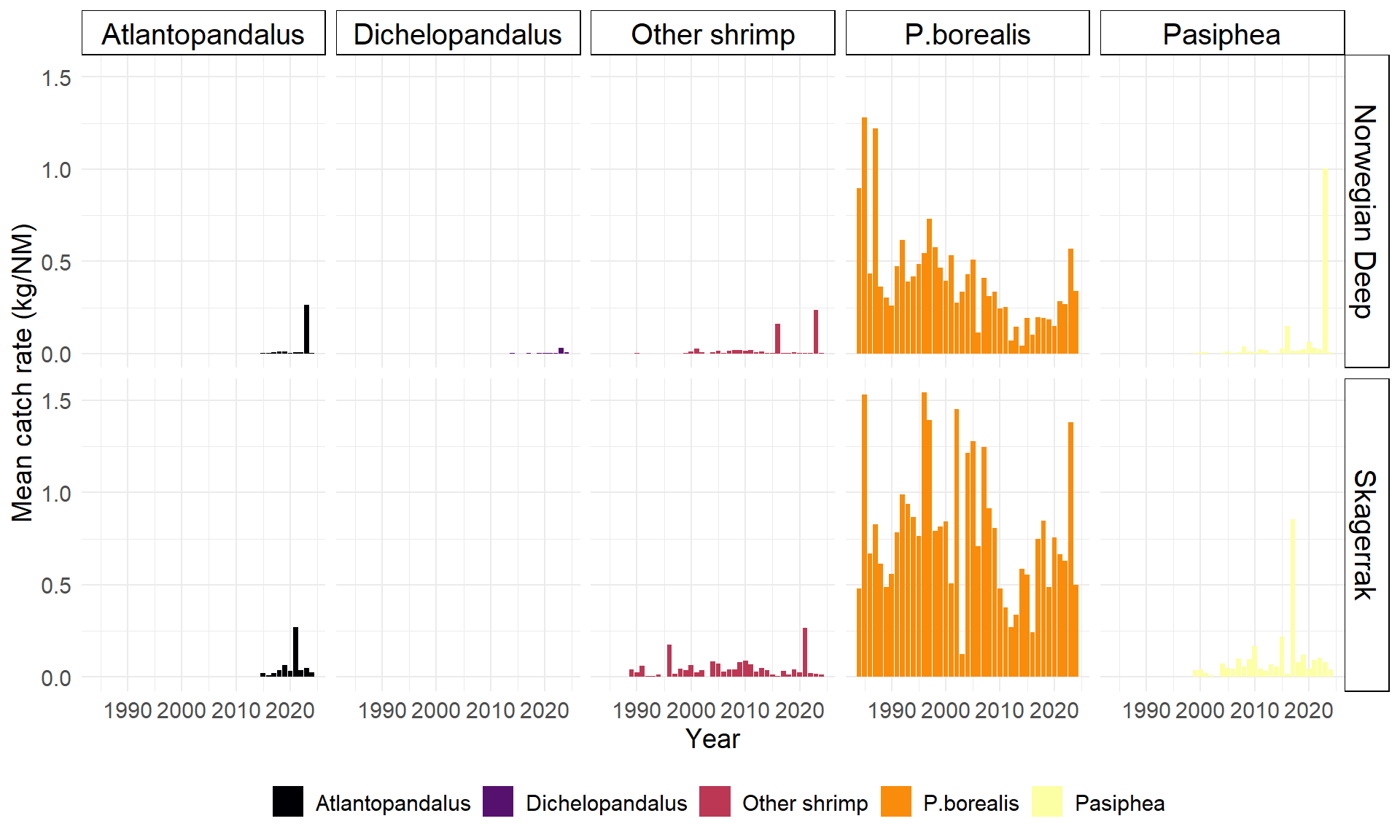
Task: Click the tallest Atlantopandalus bar in Norwegian Deep
Action: click(307, 330)
